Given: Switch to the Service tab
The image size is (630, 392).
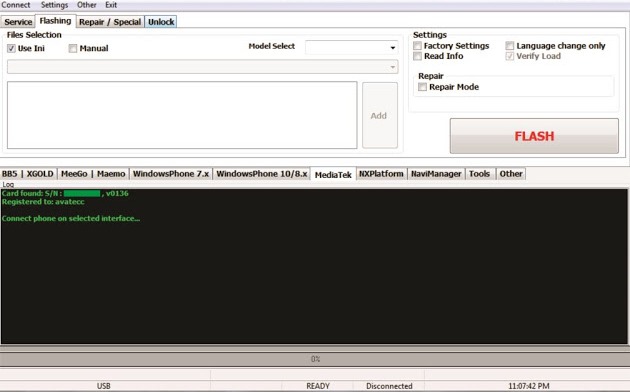Looking at the screenshot, I should pos(18,22).
